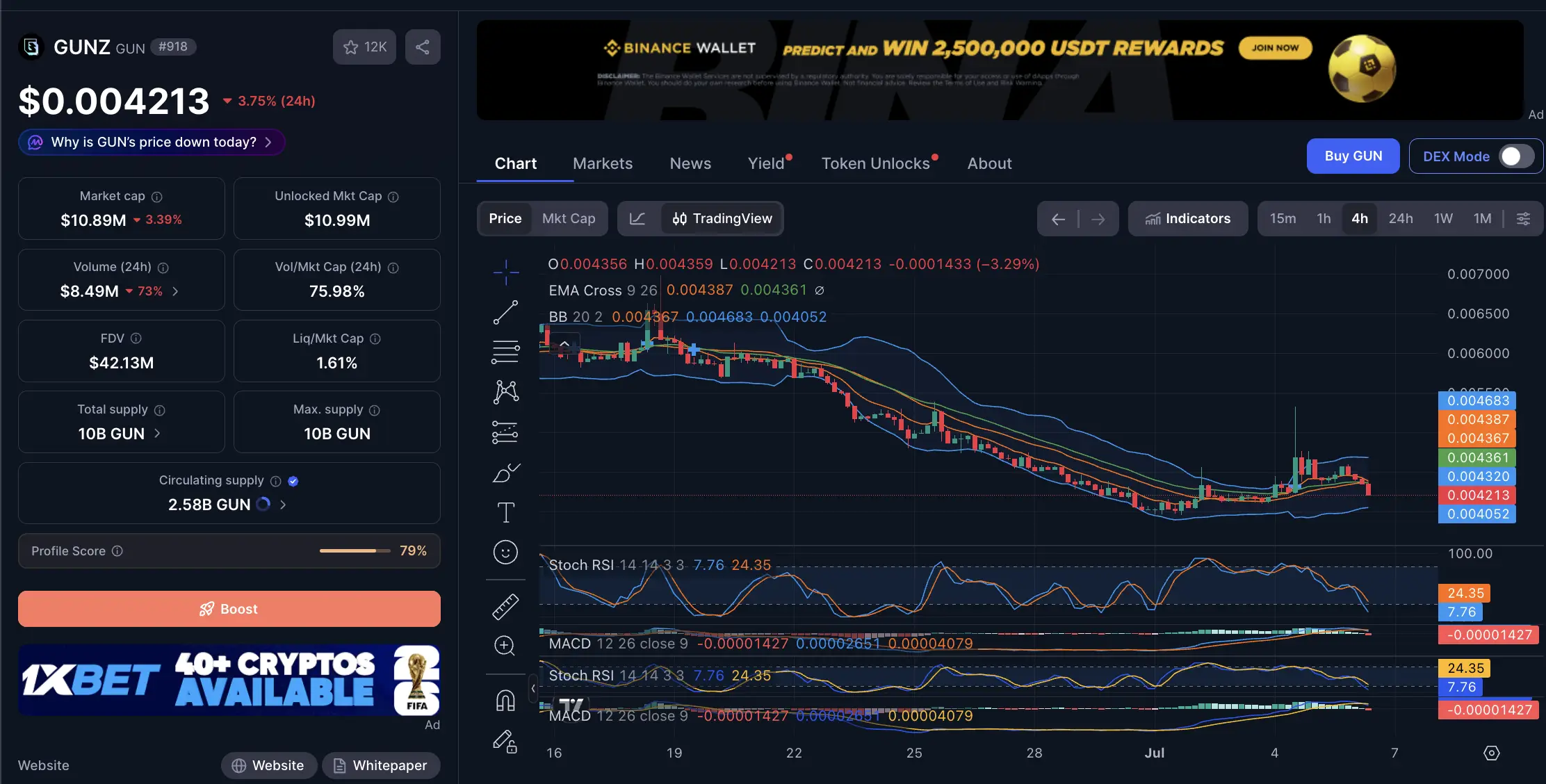Open the emoji icons tool
Screen dimensions: 1546x784
(505, 553)
